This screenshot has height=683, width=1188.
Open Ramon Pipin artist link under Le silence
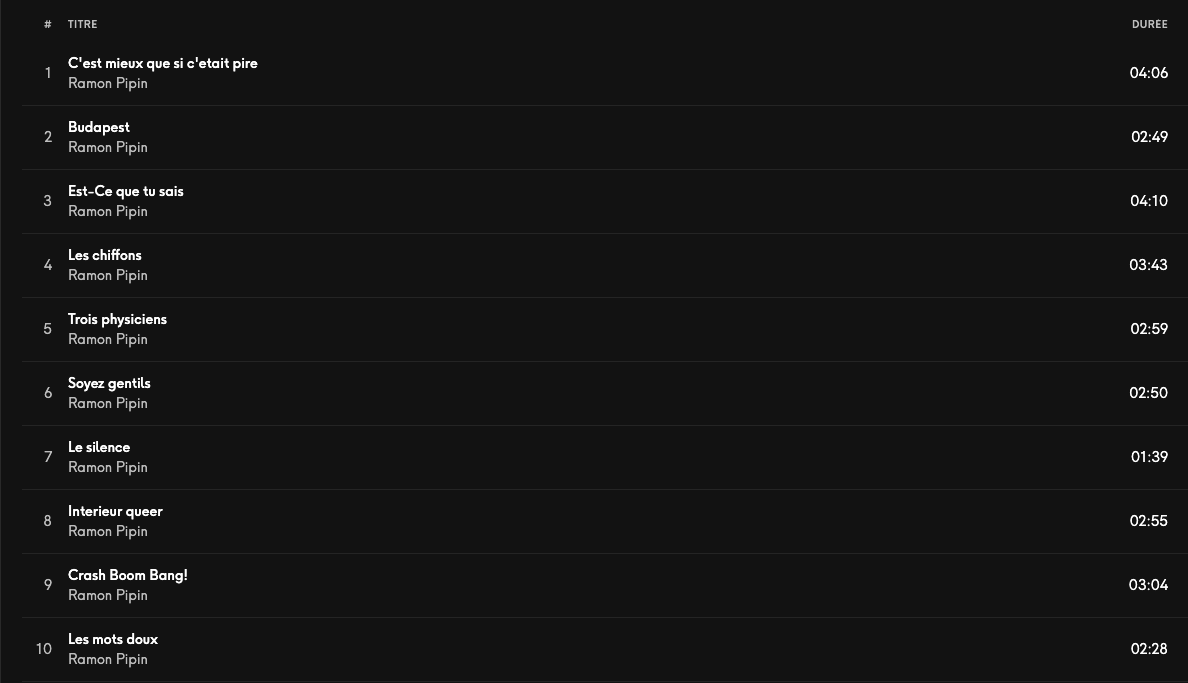(x=108, y=467)
